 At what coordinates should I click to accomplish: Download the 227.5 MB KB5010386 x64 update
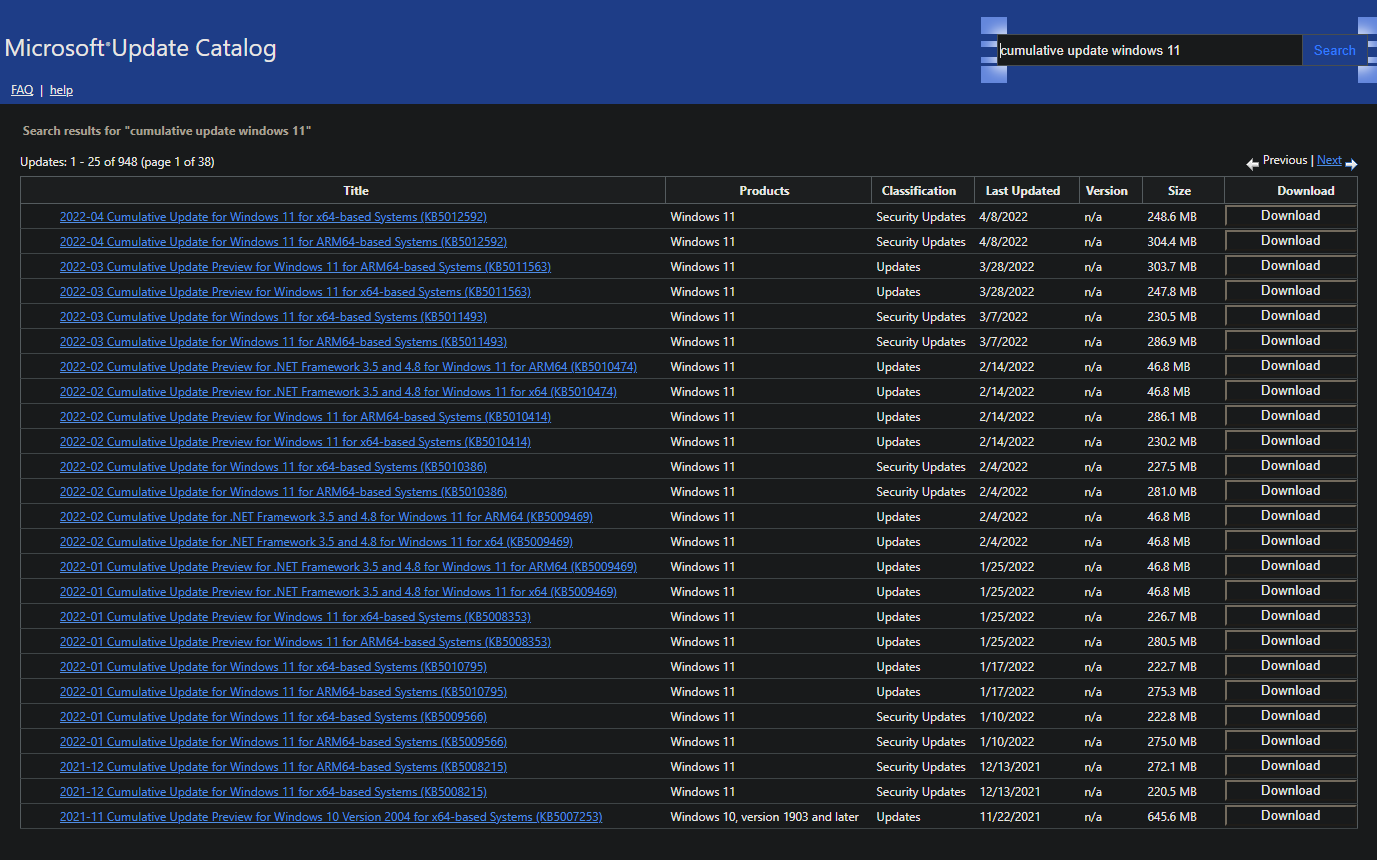(1290, 466)
